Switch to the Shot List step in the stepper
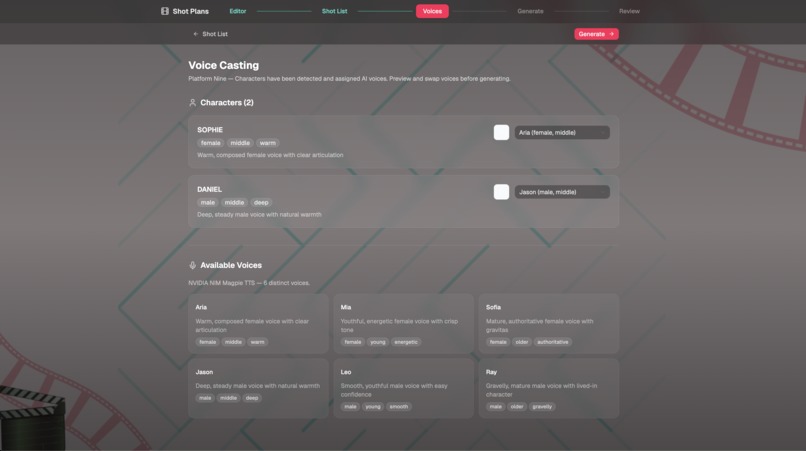The height and width of the screenshot is (451, 806). [x=334, y=11]
